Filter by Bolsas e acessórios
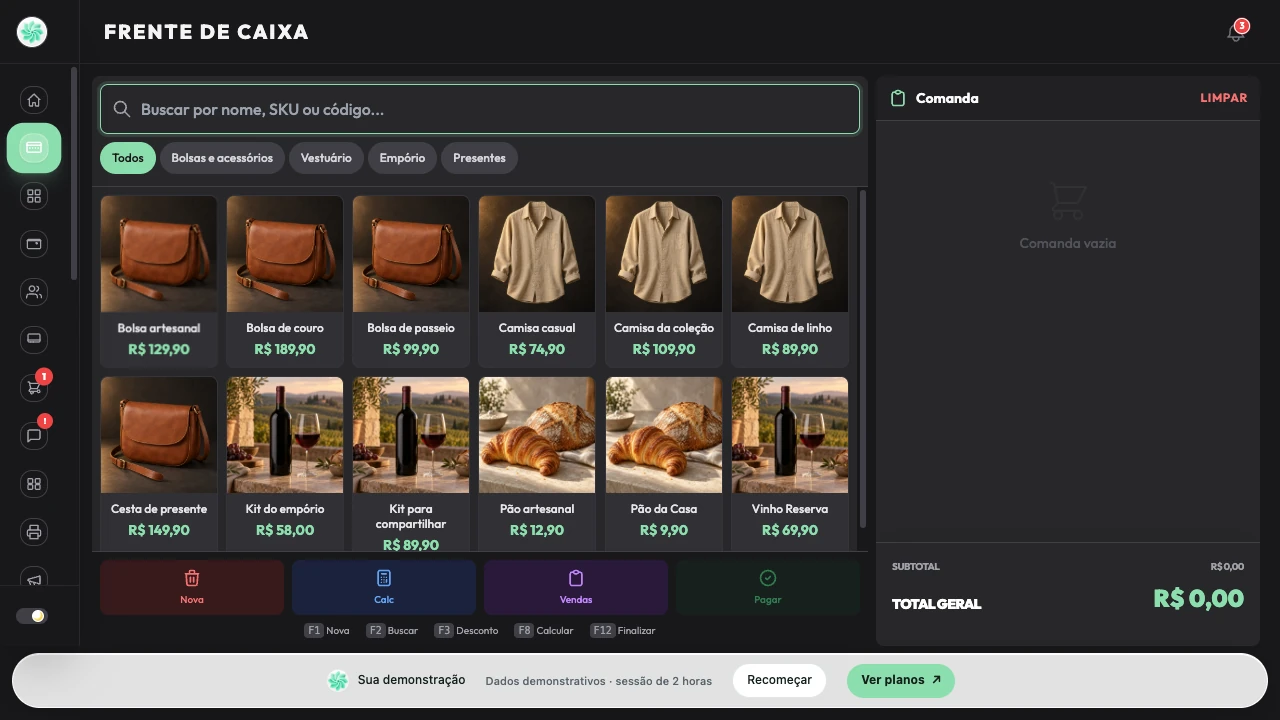This screenshot has height=720, width=1280. pos(222,158)
